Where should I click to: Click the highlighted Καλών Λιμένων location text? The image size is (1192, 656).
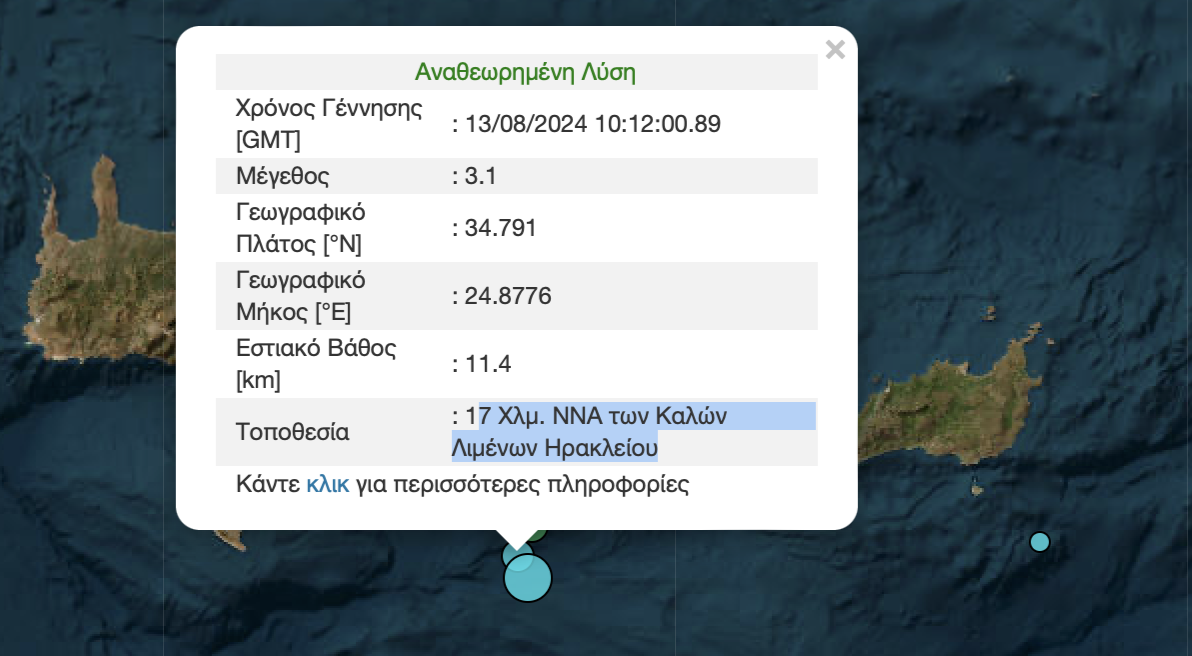[600, 431]
